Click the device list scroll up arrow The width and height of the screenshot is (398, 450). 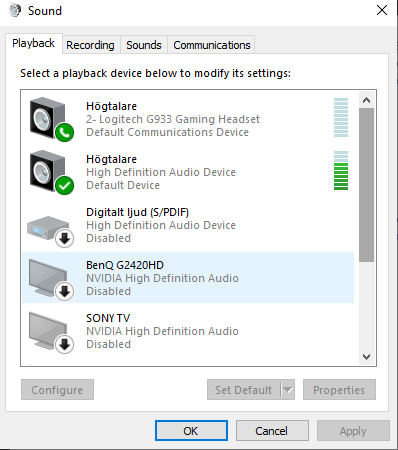[367, 100]
